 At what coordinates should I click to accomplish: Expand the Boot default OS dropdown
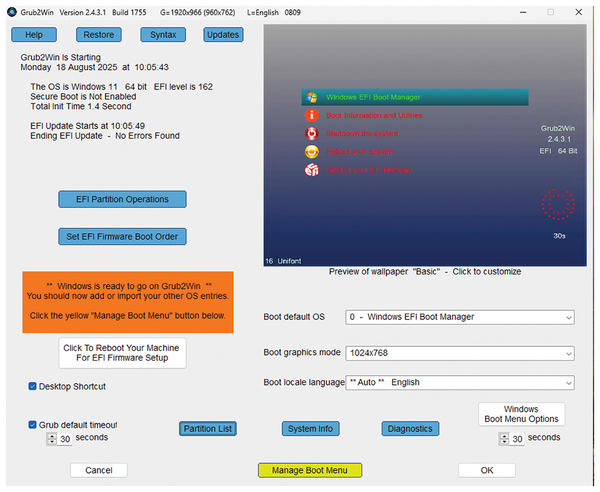click(460, 317)
